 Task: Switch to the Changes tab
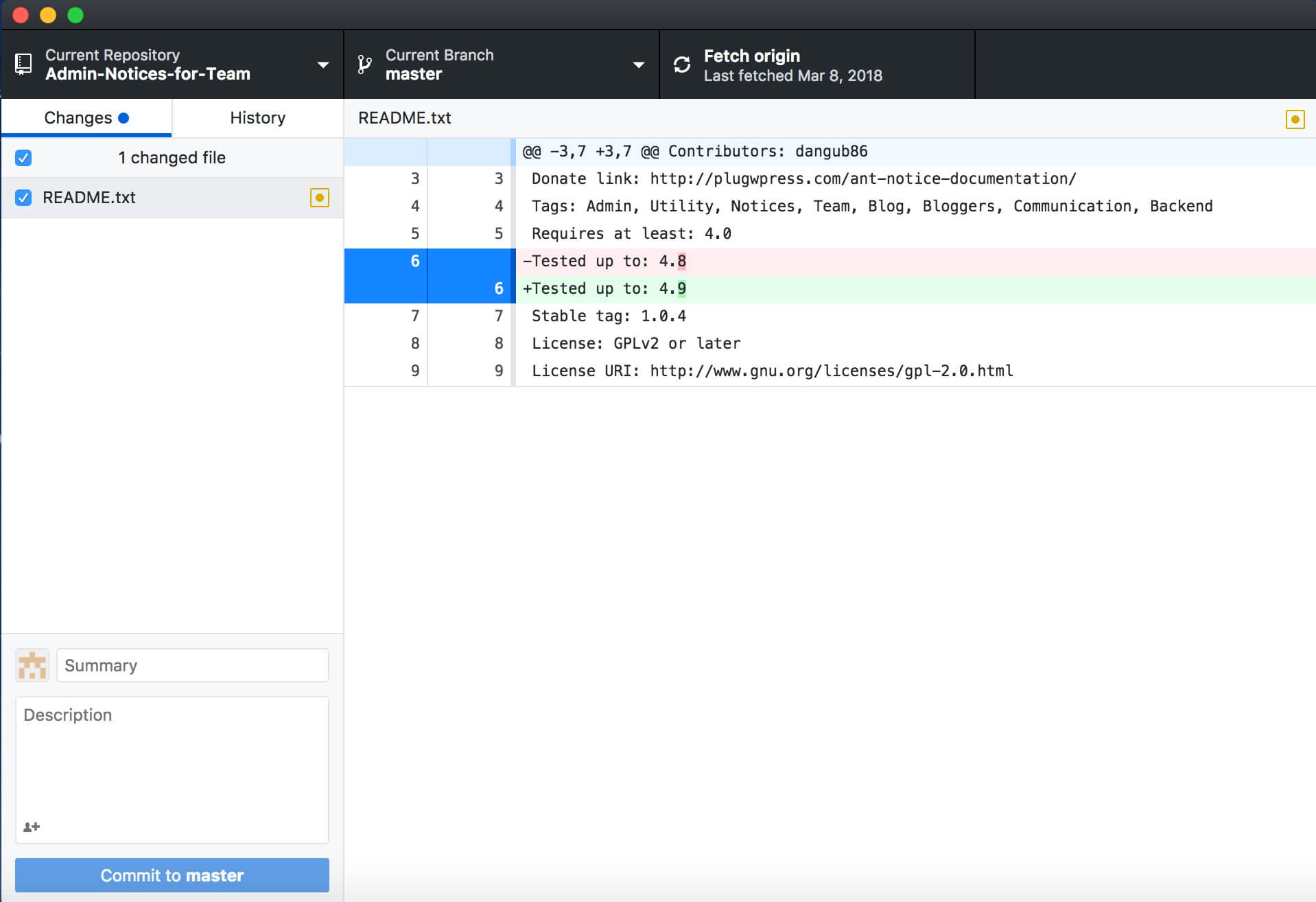[86, 118]
